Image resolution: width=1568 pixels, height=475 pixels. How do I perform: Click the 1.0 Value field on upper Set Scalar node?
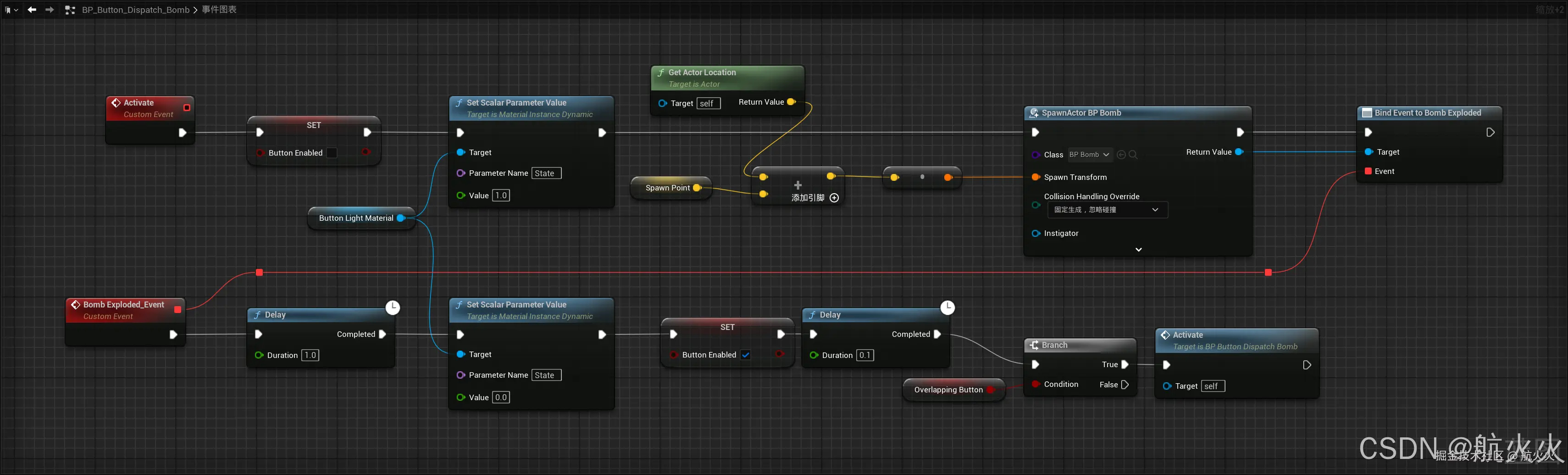point(501,196)
